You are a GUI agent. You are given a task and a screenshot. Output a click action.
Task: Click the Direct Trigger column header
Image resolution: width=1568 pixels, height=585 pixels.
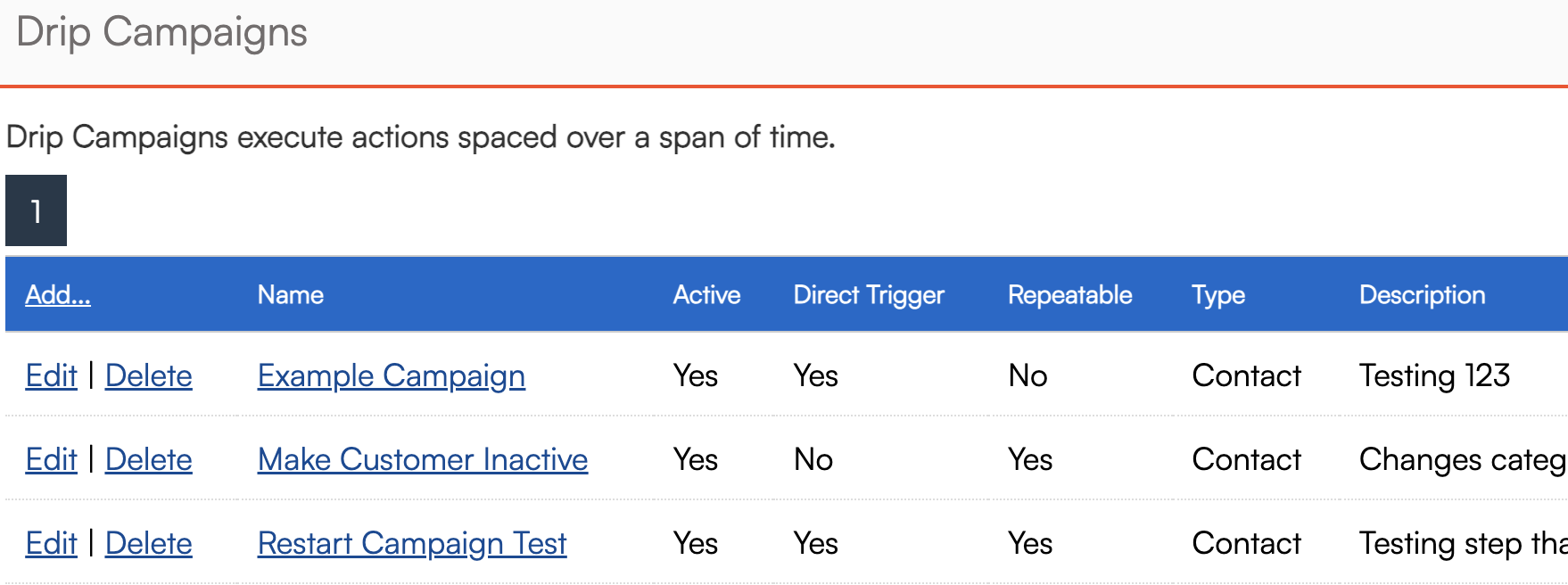click(x=868, y=295)
